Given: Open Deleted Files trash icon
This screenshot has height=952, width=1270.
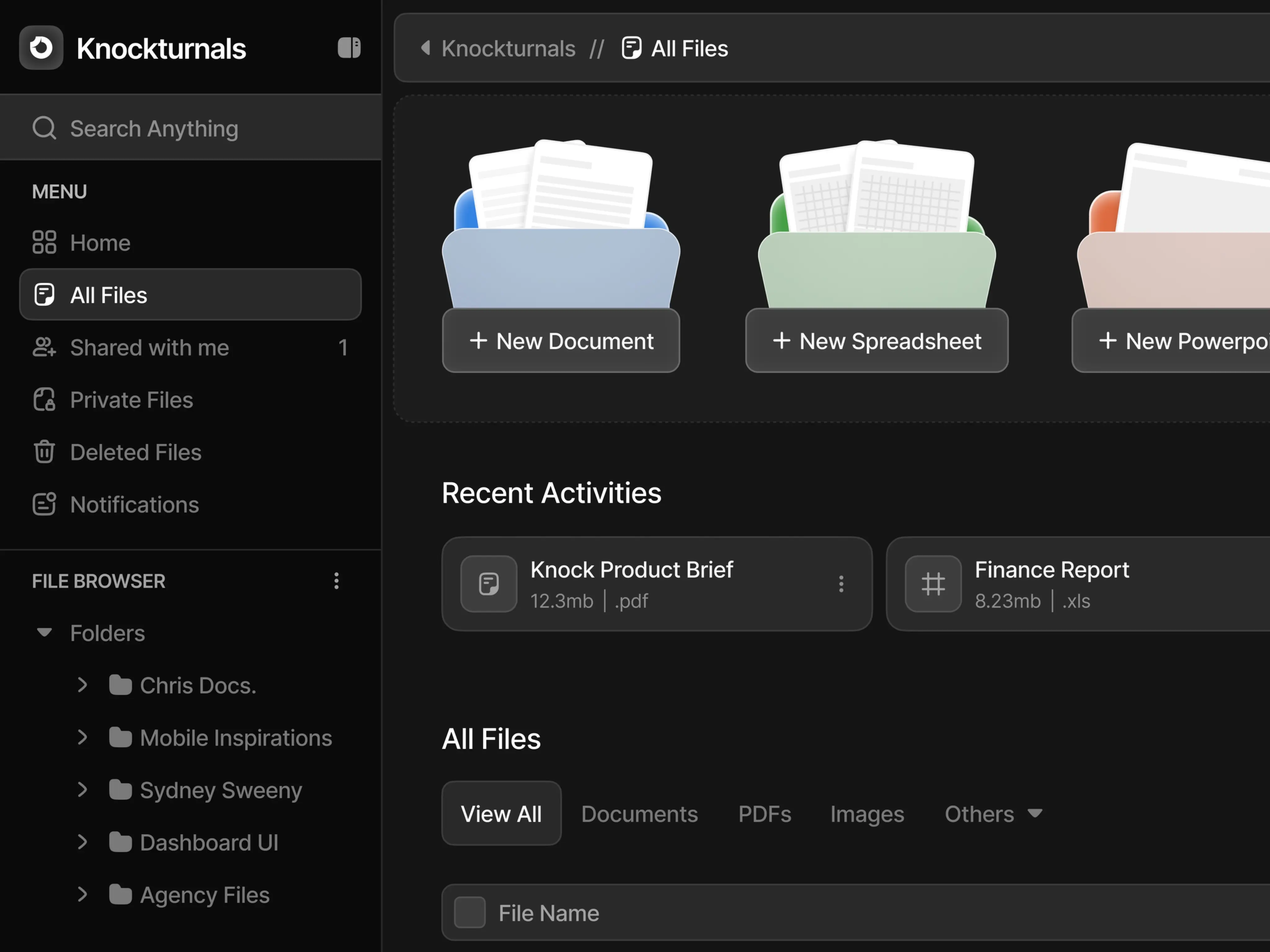Looking at the screenshot, I should pos(44,452).
